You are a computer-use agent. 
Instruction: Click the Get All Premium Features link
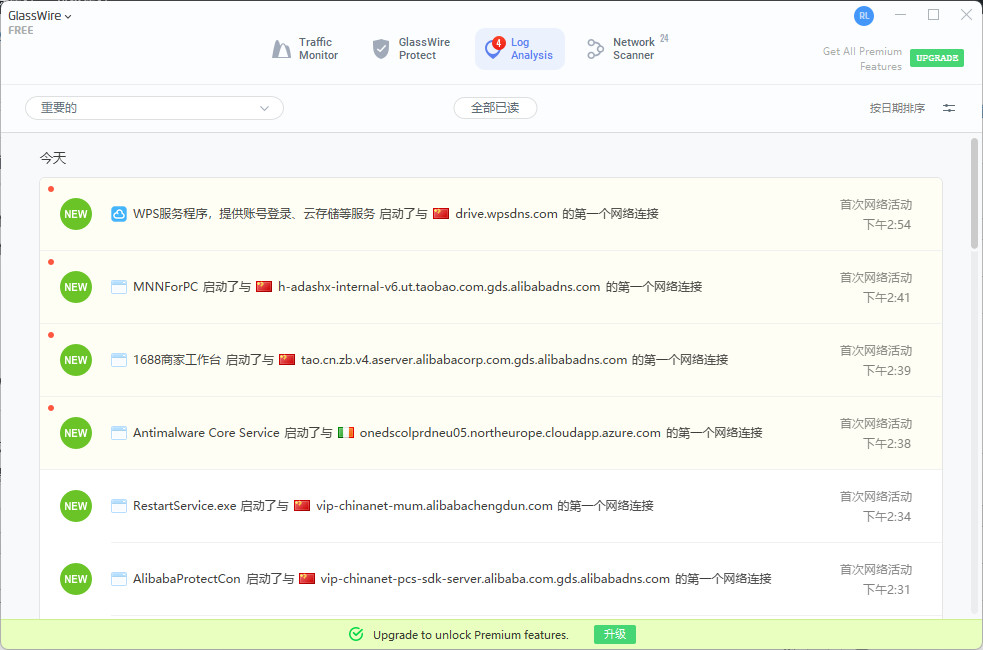862,58
